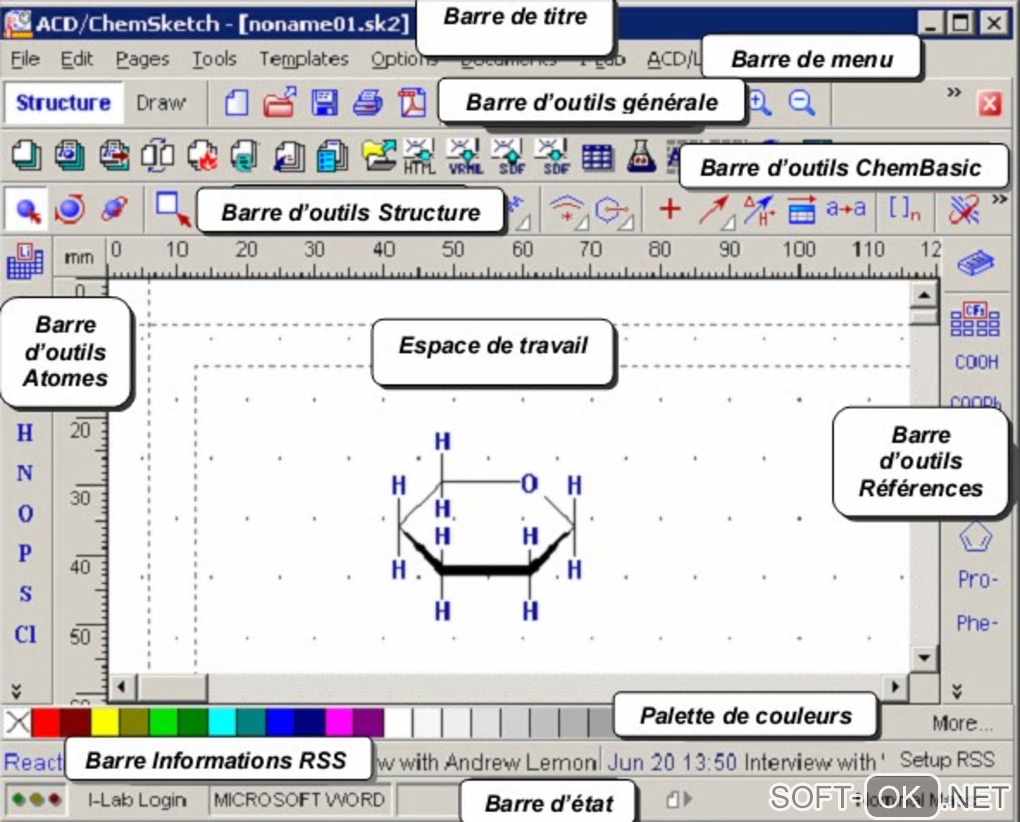This screenshot has height=822, width=1020.
Task: Select the Phe- radical
Action: tap(977, 624)
